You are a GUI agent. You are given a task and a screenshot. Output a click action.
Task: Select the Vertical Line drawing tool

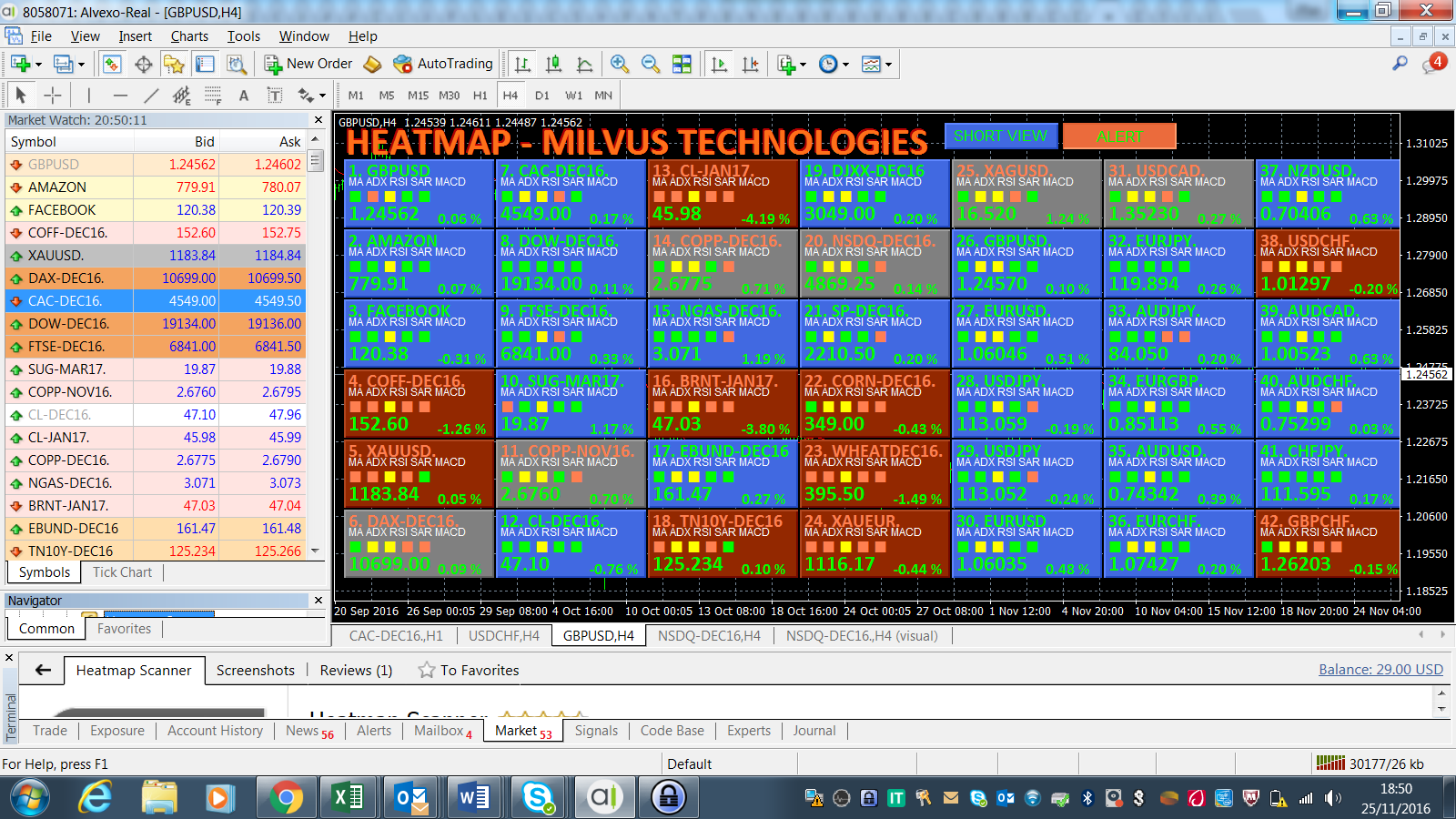coord(89,95)
